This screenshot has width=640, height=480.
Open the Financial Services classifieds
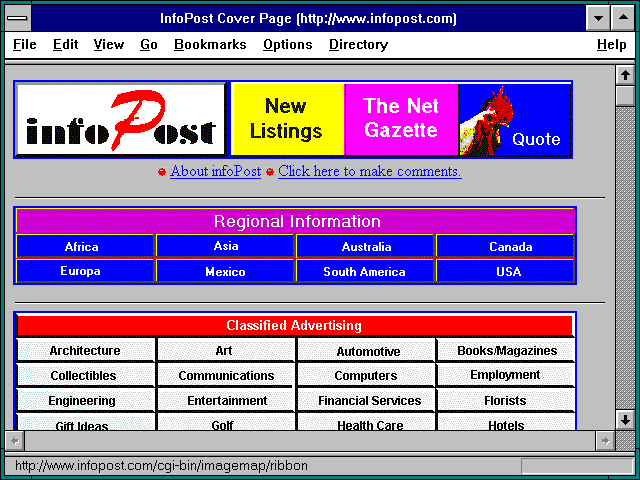366,400
